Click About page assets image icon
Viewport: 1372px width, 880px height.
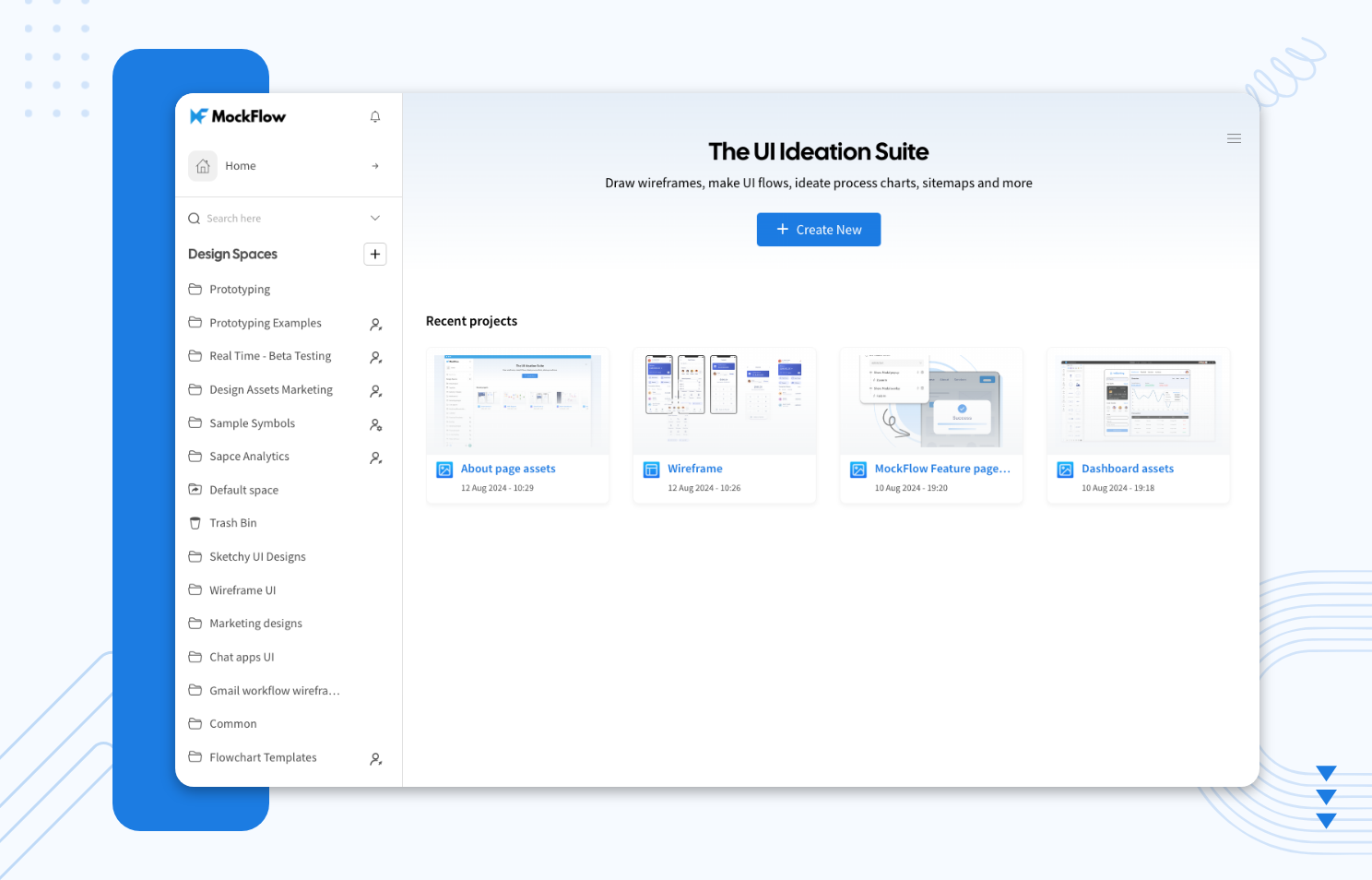click(444, 470)
